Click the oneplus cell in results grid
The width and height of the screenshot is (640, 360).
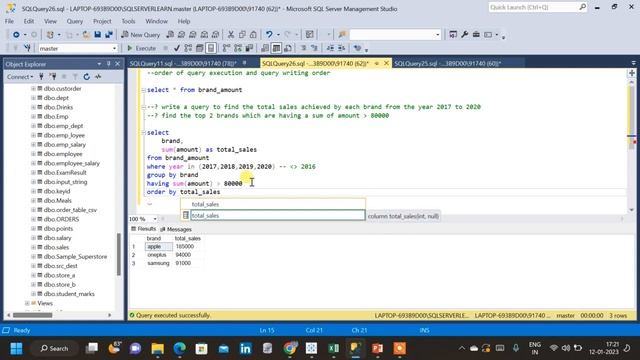tap(159, 255)
